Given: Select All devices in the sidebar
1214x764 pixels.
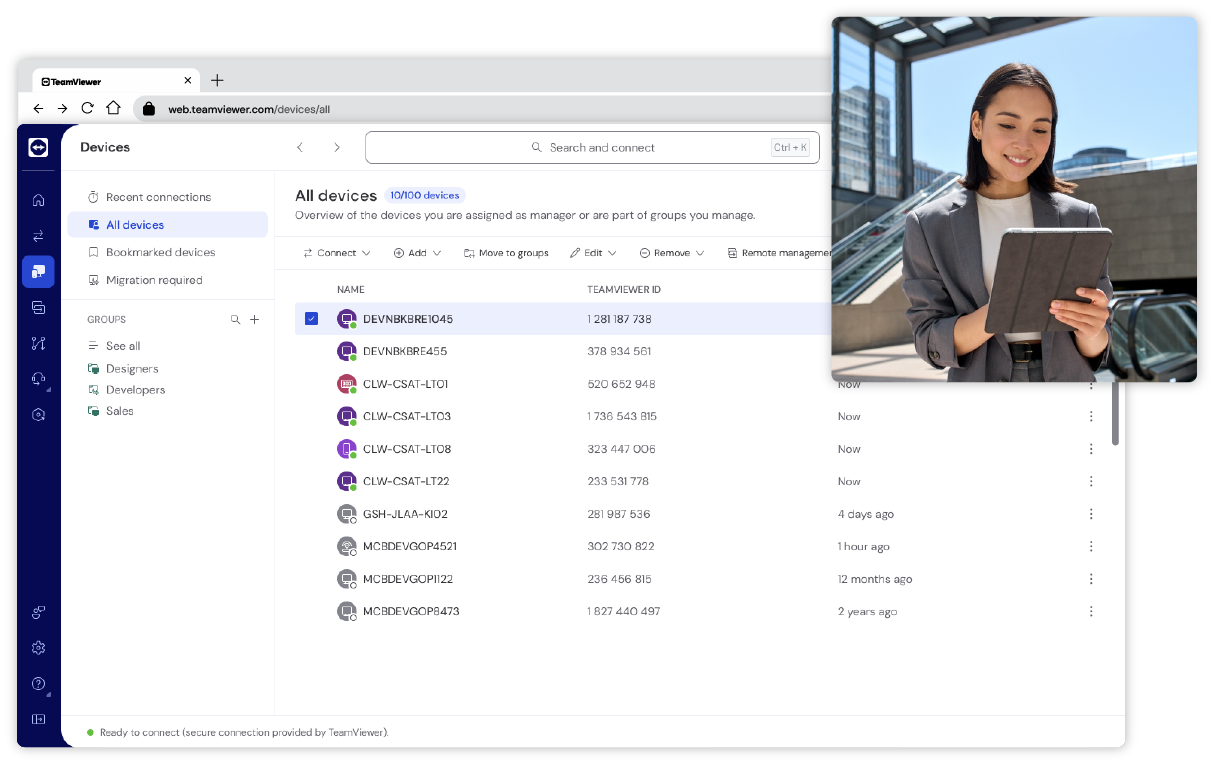Looking at the screenshot, I should pyautogui.click(x=168, y=225).
